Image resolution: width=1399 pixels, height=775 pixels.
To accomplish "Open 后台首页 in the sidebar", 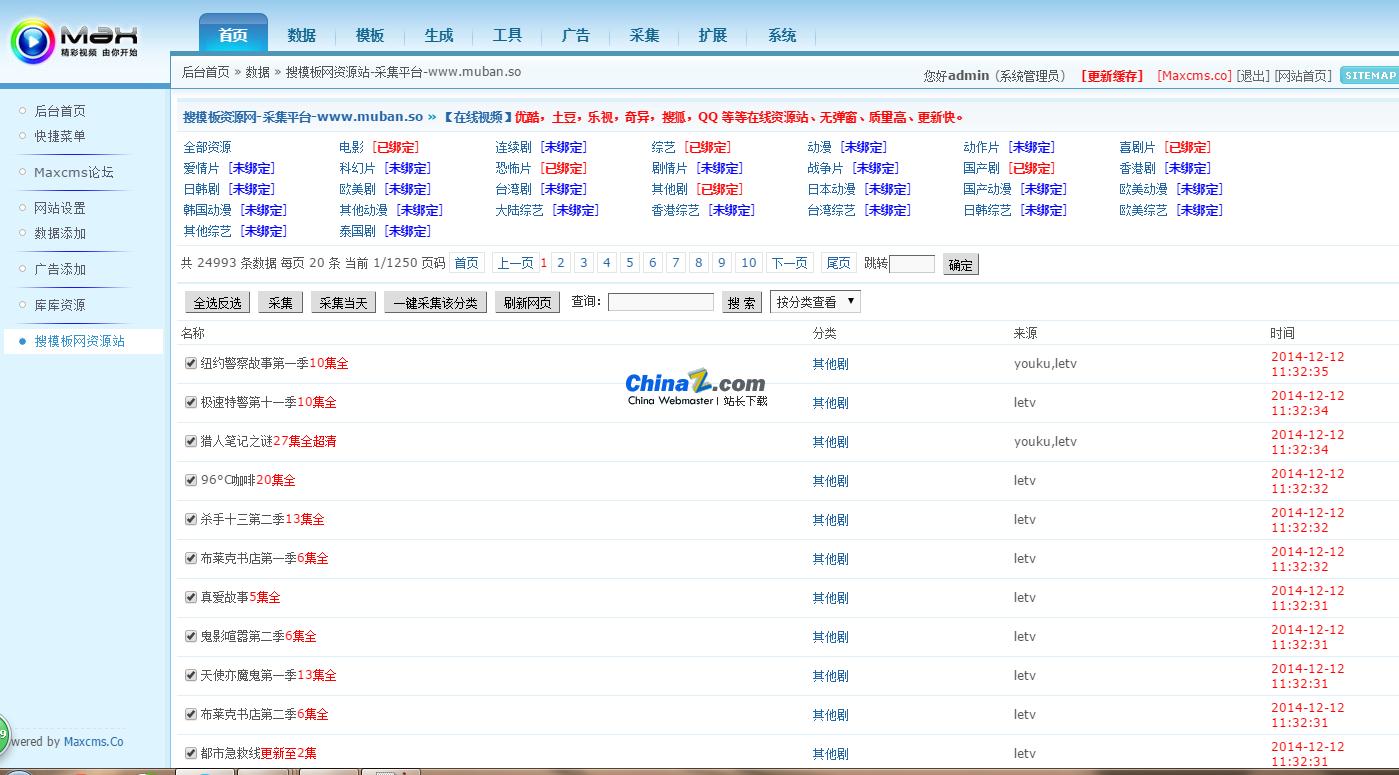I will coord(60,111).
